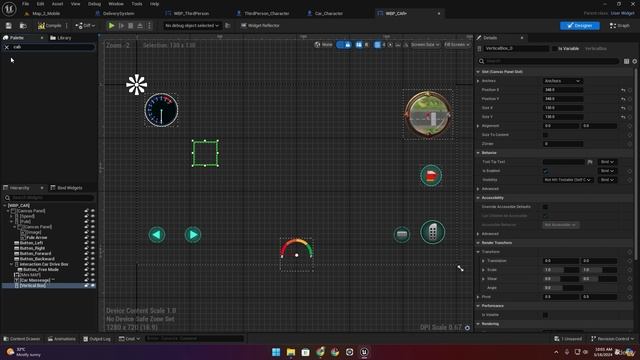
Task: Select the speedometer gauge widget on canvas
Action: [161, 110]
